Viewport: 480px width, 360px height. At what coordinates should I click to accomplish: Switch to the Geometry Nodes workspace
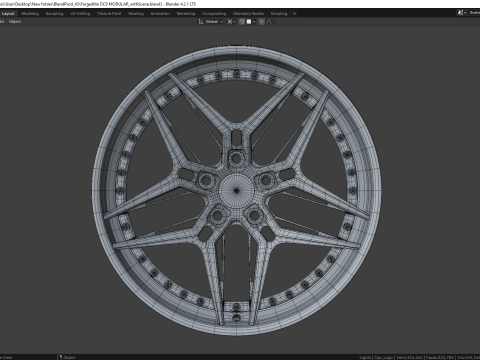pyautogui.click(x=248, y=14)
